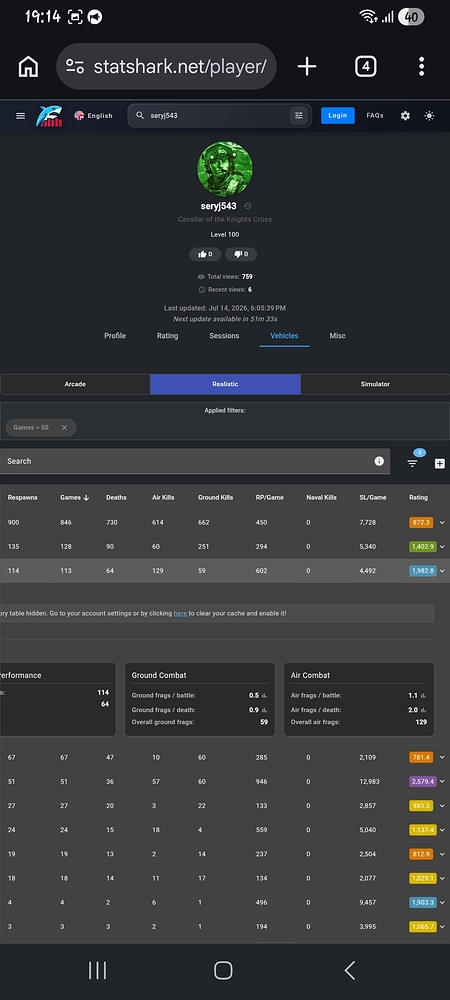Show info for vehicle search field
Viewport: 450px width, 1000px height.
(x=379, y=461)
